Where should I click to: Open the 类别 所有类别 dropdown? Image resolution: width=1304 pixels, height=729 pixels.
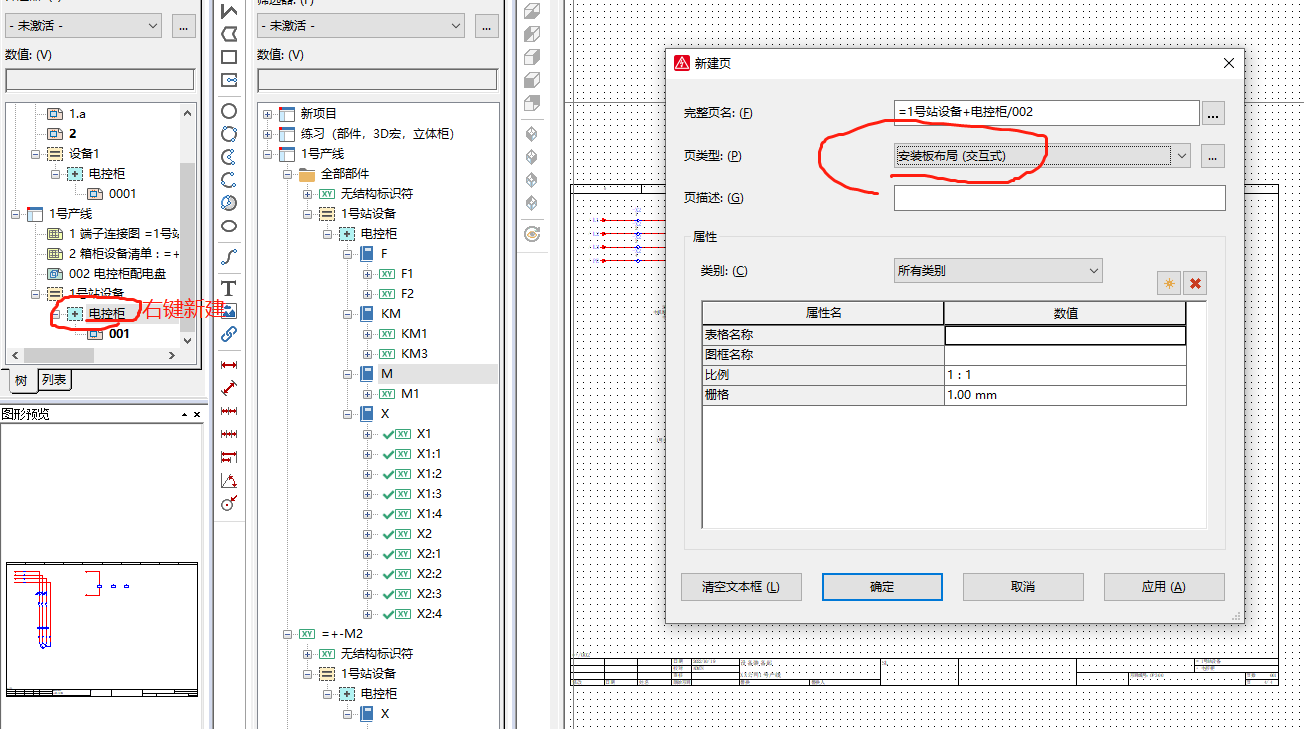pos(1092,271)
